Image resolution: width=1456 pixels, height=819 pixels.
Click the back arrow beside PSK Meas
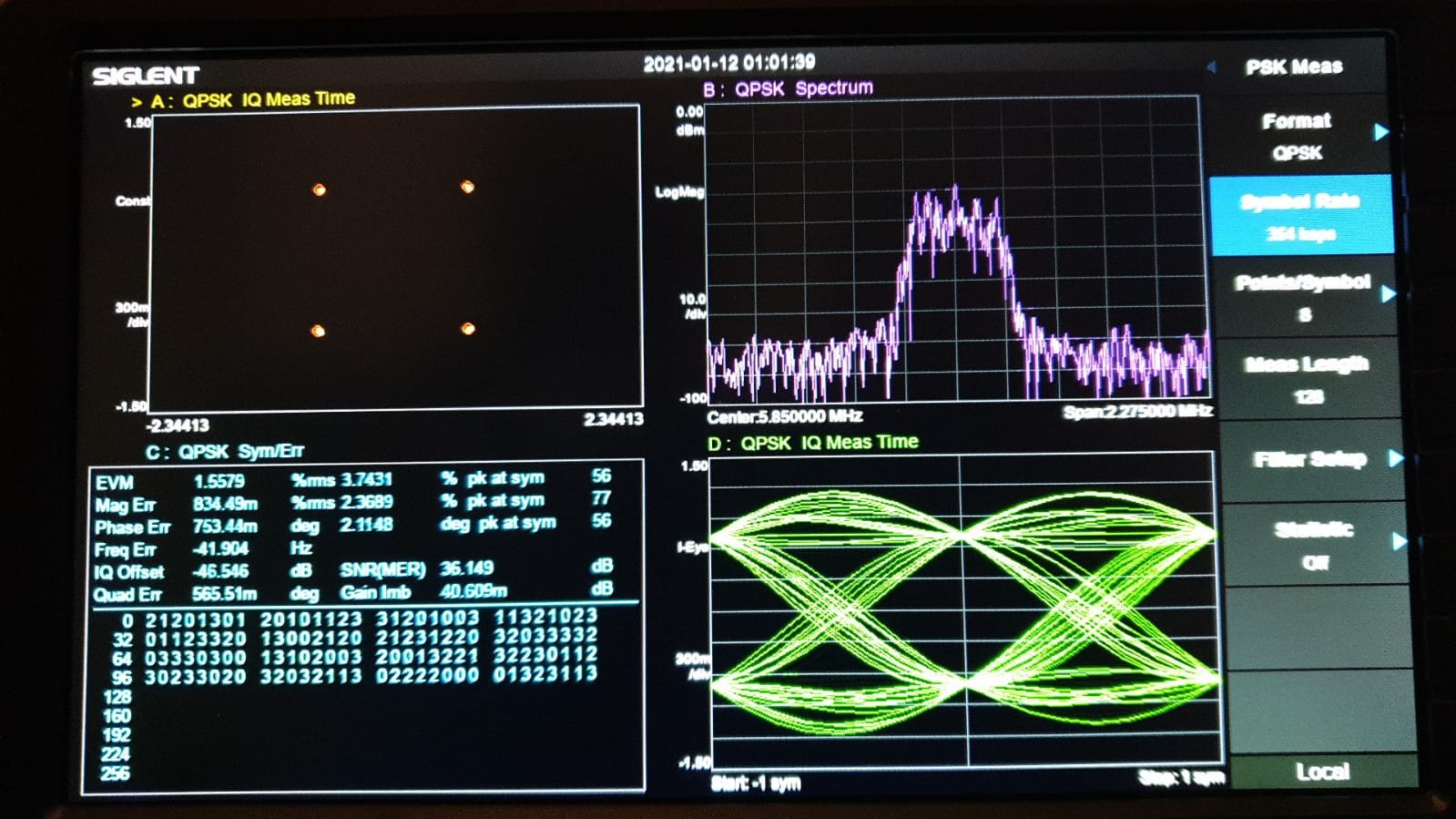pyautogui.click(x=1211, y=67)
